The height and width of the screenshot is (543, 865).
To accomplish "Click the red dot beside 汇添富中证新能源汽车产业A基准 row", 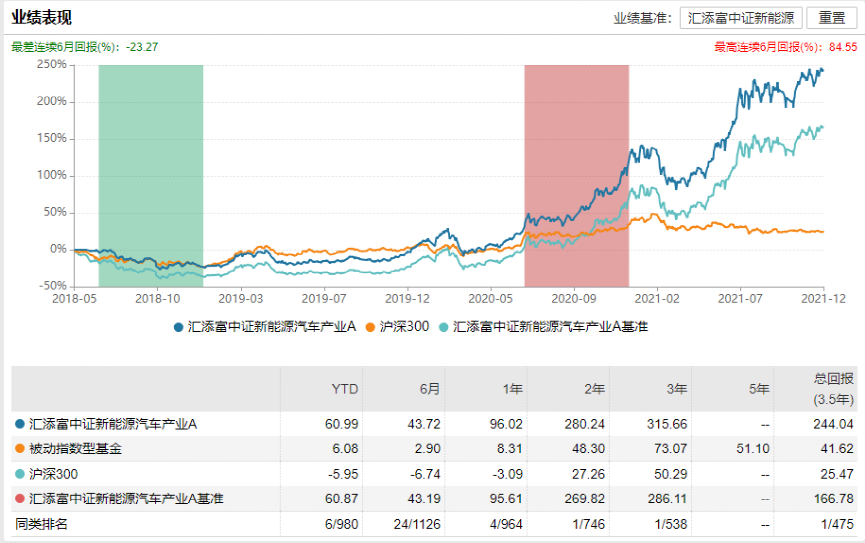I will [19, 498].
